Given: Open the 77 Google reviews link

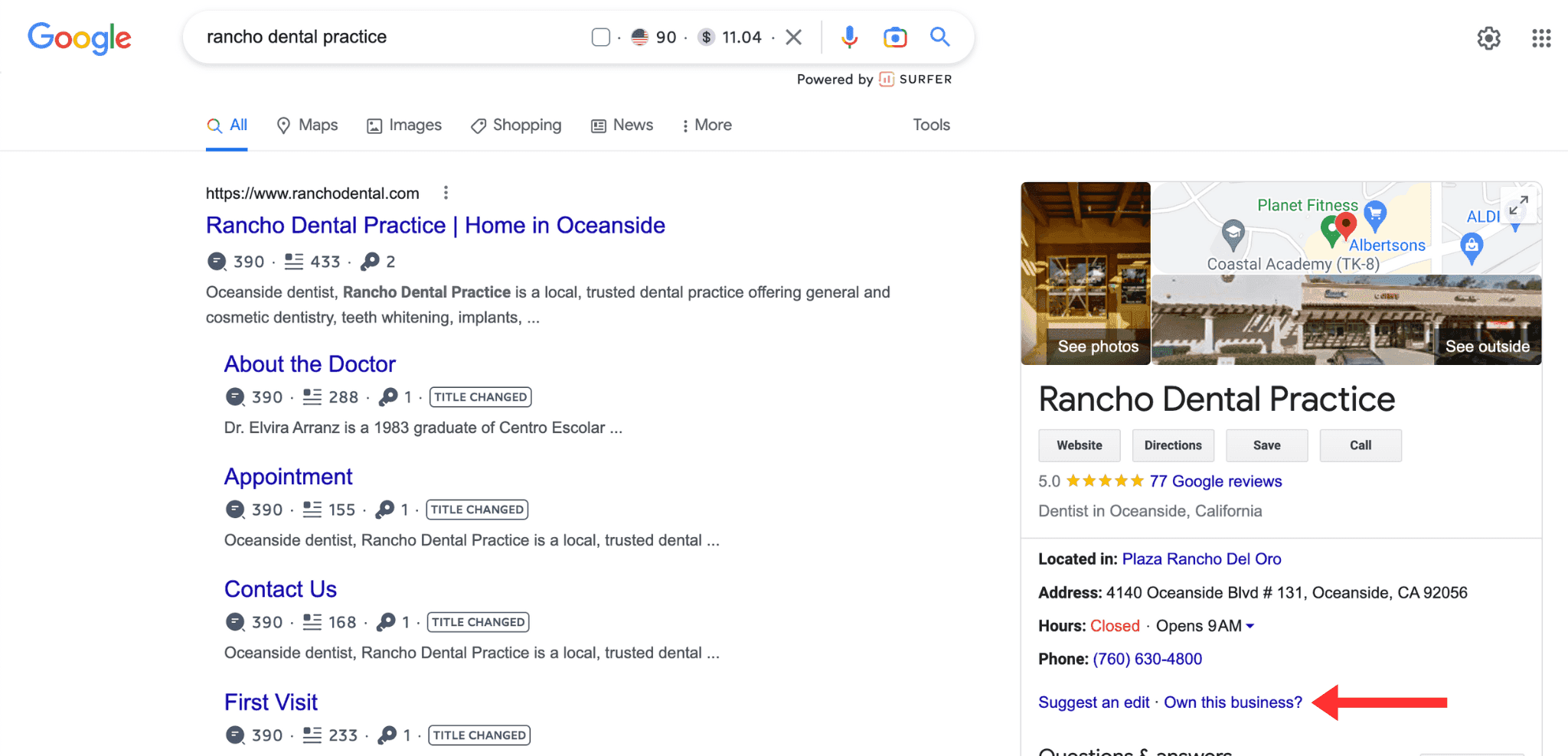Looking at the screenshot, I should coord(1216,481).
